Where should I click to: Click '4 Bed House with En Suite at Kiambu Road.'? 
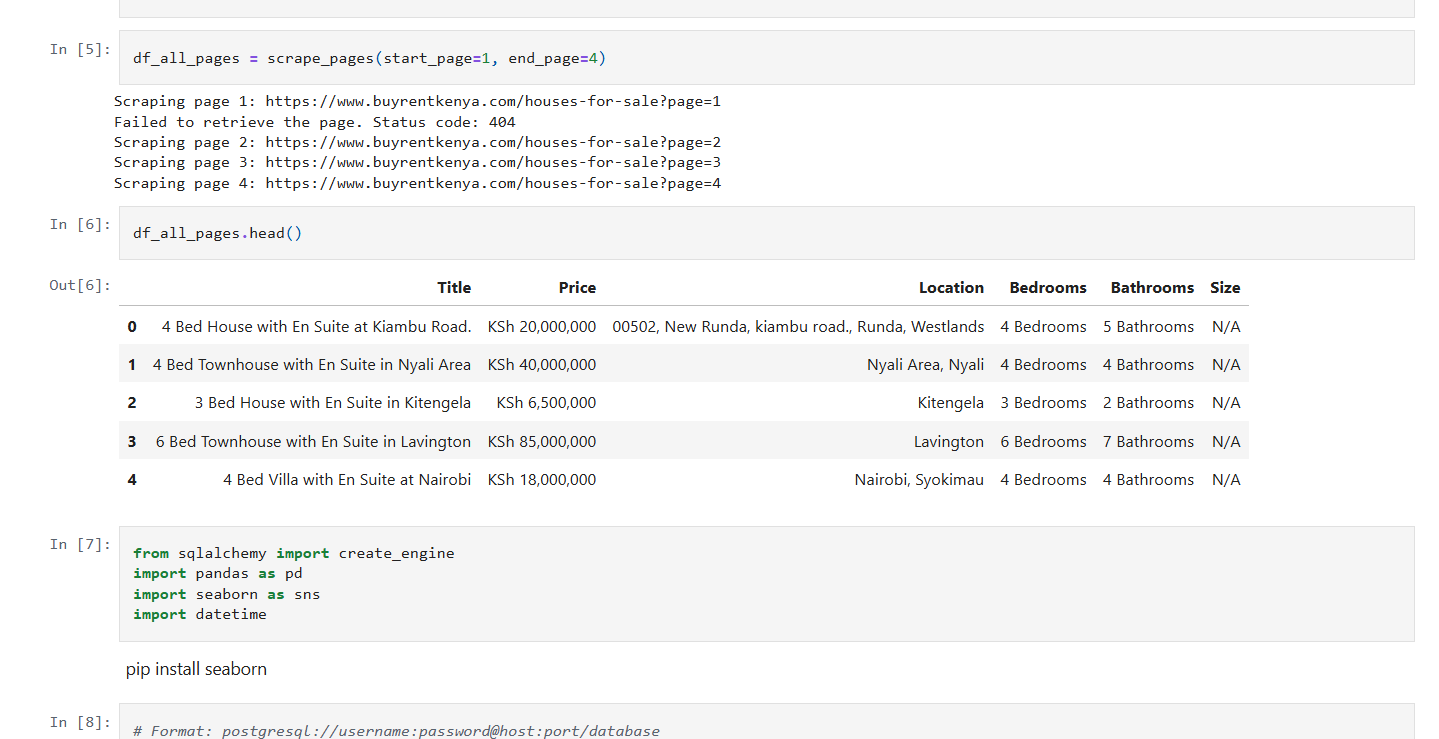point(316,327)
